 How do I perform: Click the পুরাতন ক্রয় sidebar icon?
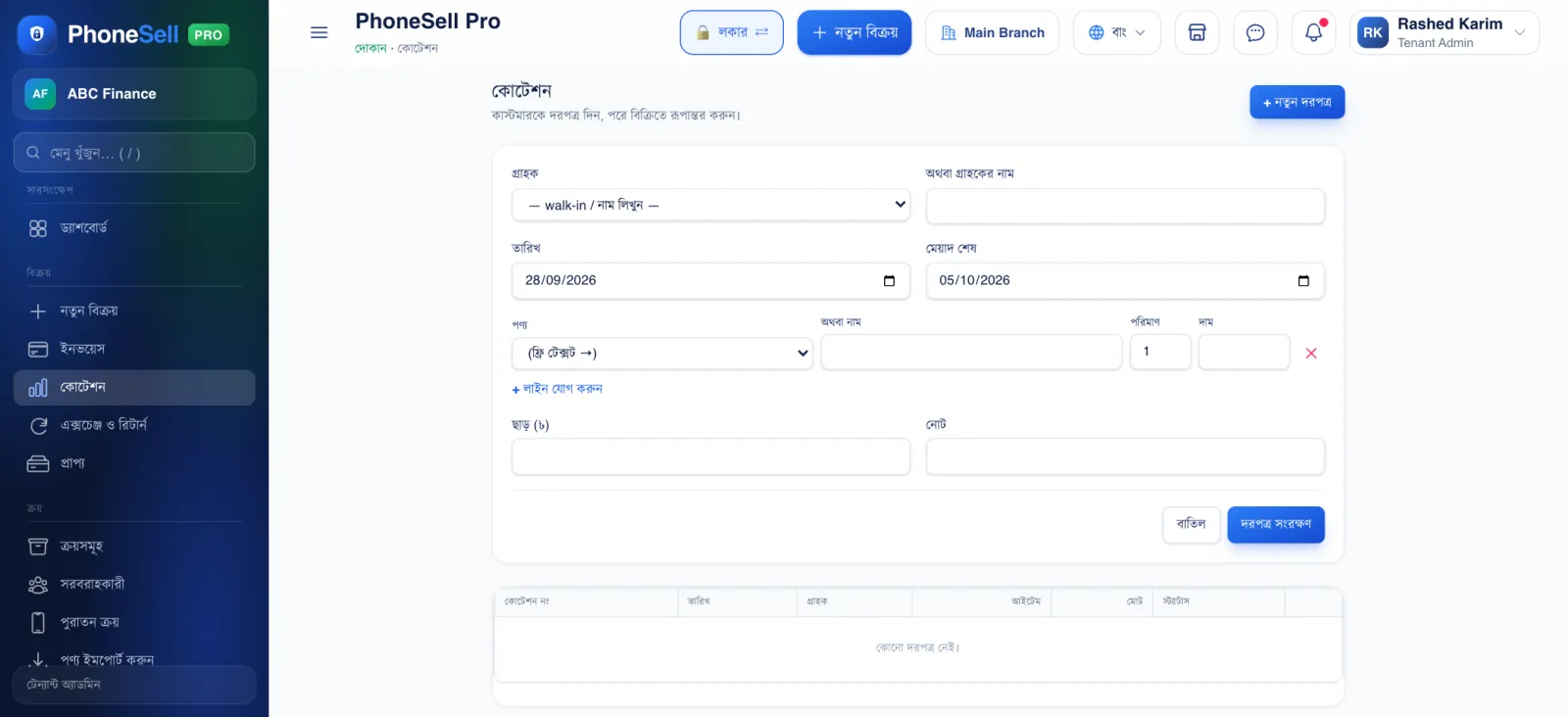point(38,623)
